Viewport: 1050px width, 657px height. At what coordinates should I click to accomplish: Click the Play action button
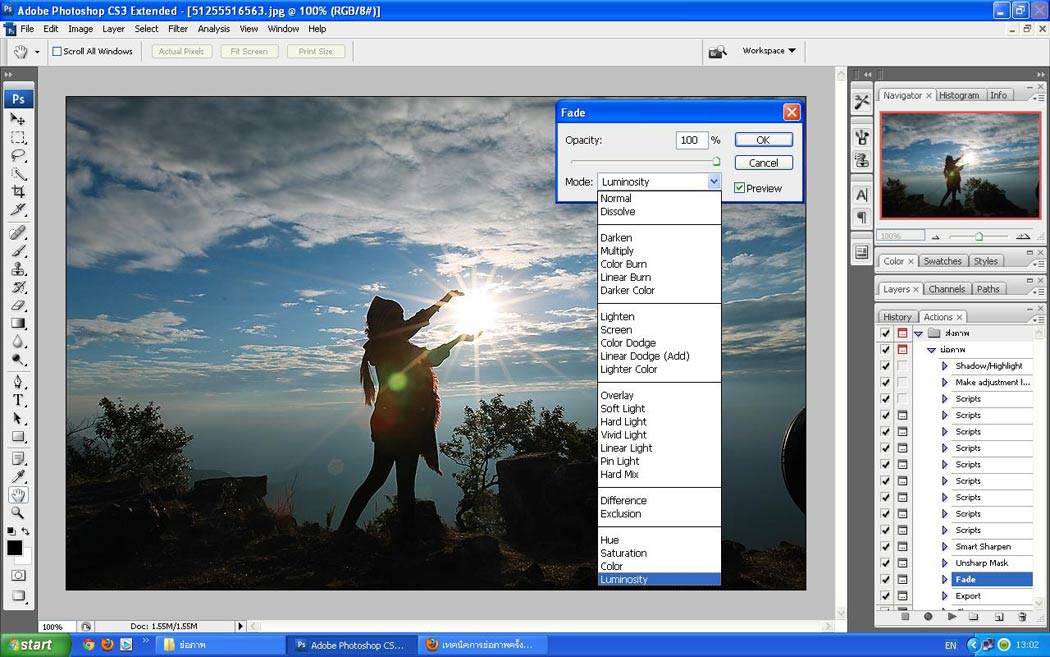pos(952,617)
